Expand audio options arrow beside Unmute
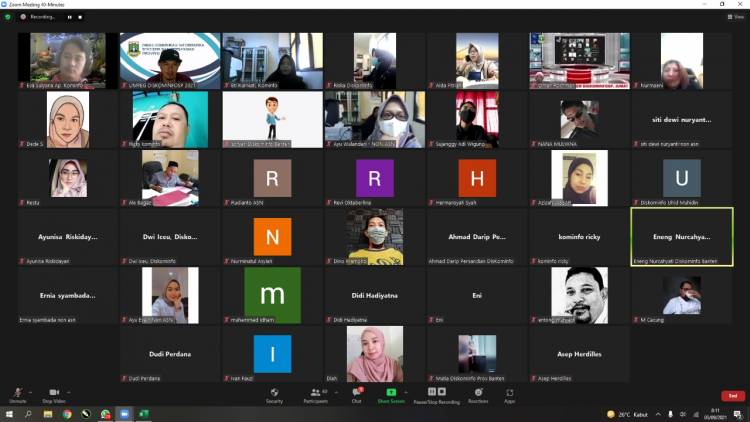The image size is (750, 422). (x=30, y=392)
